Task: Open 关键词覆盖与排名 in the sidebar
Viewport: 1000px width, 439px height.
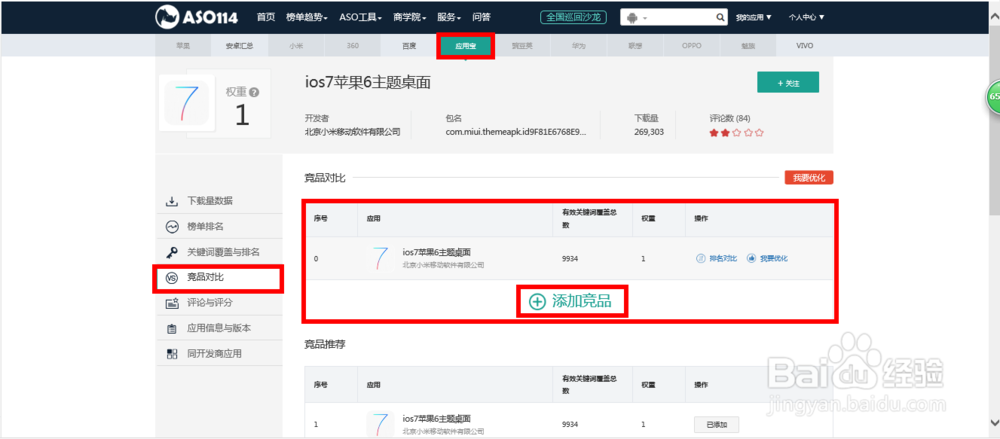Action: (219, 252)
